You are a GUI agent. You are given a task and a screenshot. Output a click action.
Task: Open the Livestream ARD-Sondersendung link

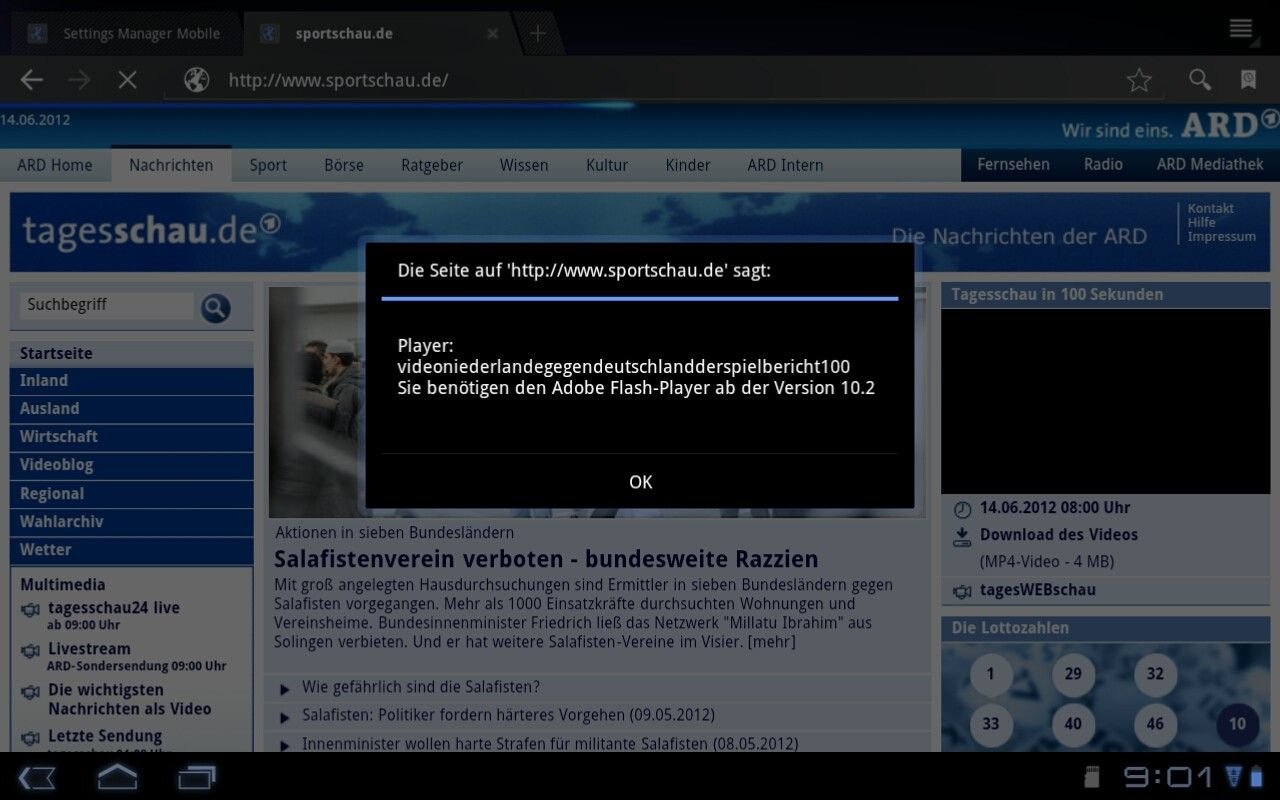tap(136, 656)
